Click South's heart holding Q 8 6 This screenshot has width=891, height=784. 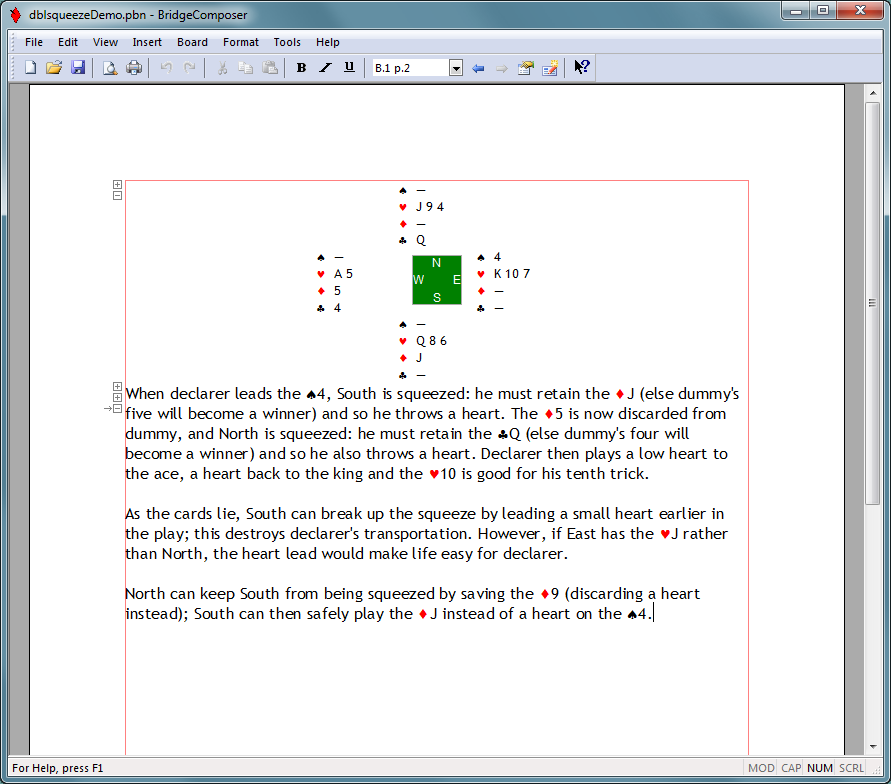click(x=431, y=341)
